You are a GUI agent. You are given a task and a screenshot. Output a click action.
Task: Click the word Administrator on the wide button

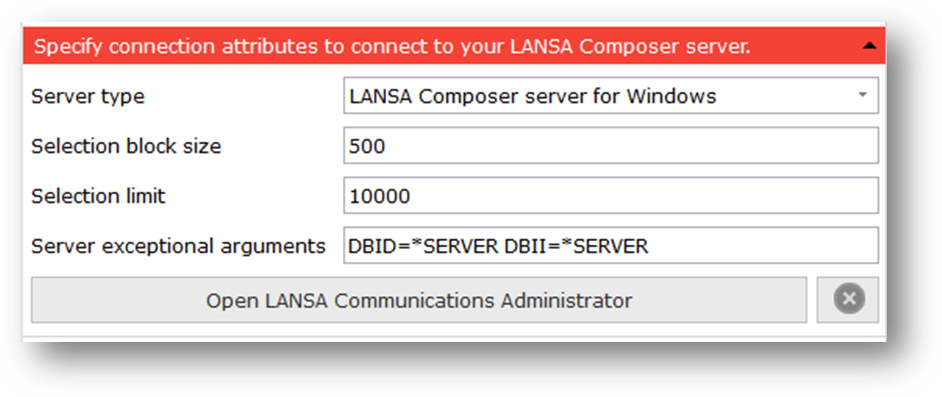pos(567,300)
